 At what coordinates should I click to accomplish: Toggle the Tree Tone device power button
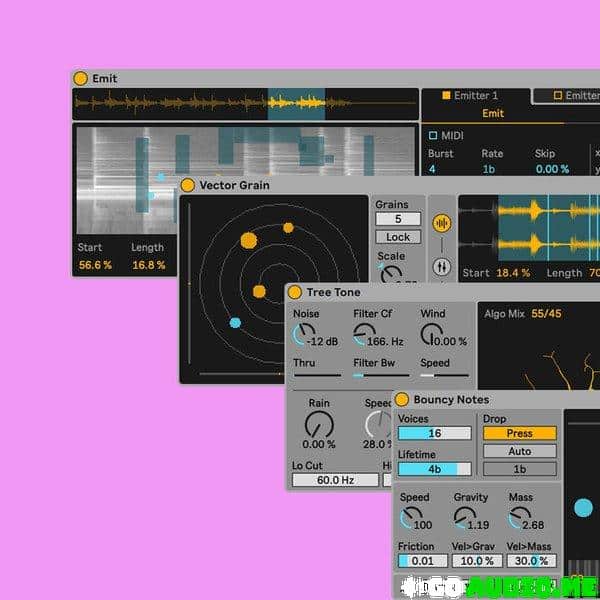pos(295,292)
